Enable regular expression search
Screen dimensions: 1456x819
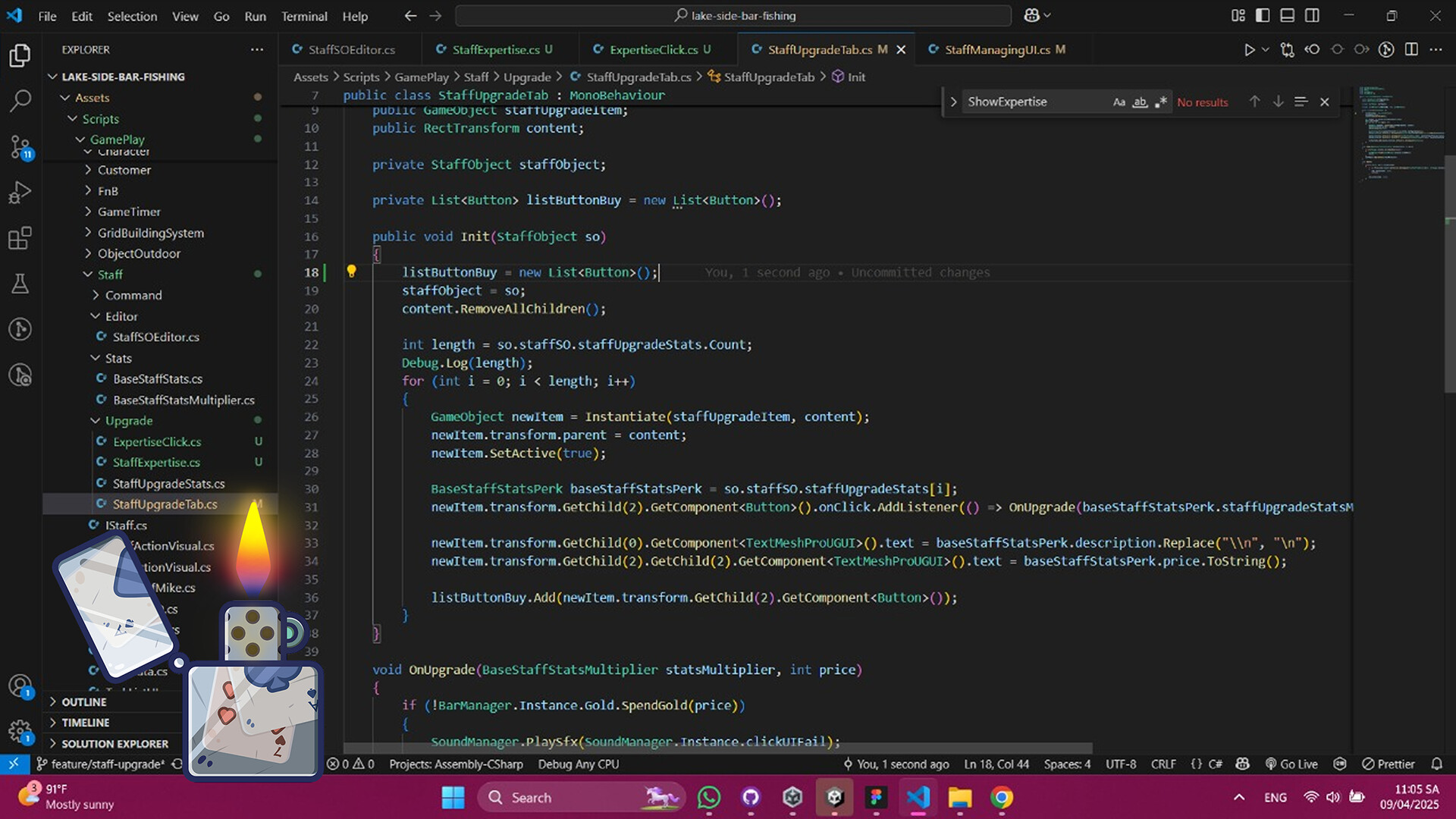[x=1160, y=101]
